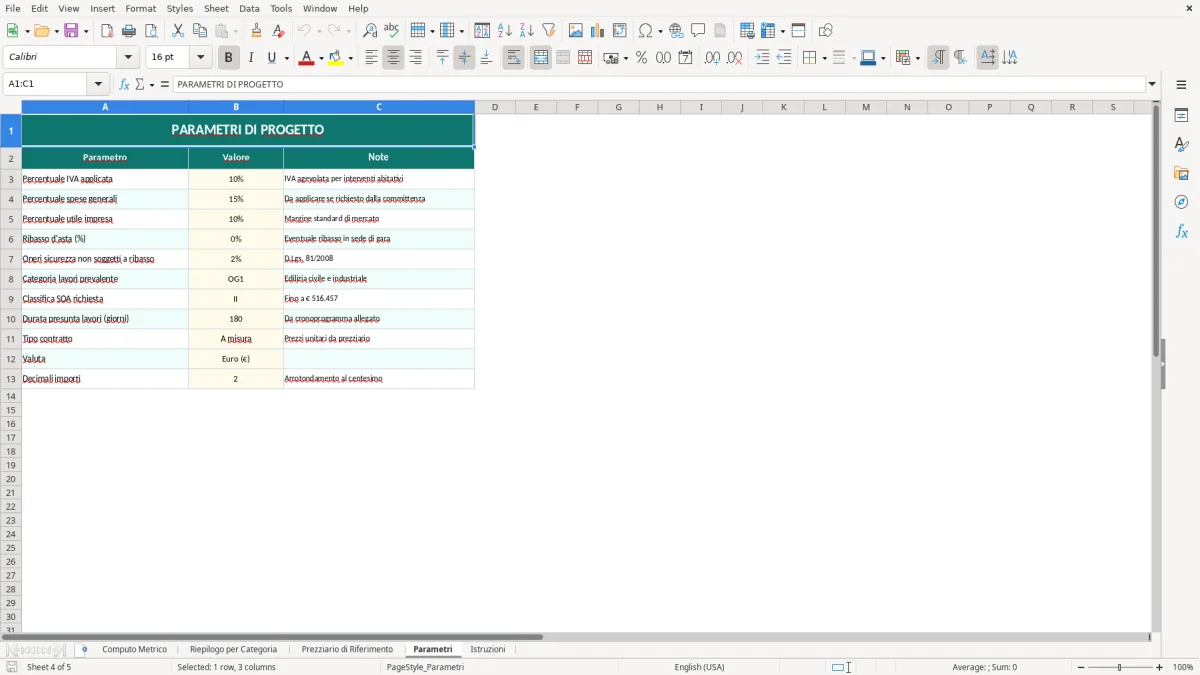Click the yellow background color swatch
1200x675 pixels.
pos(336,58)
